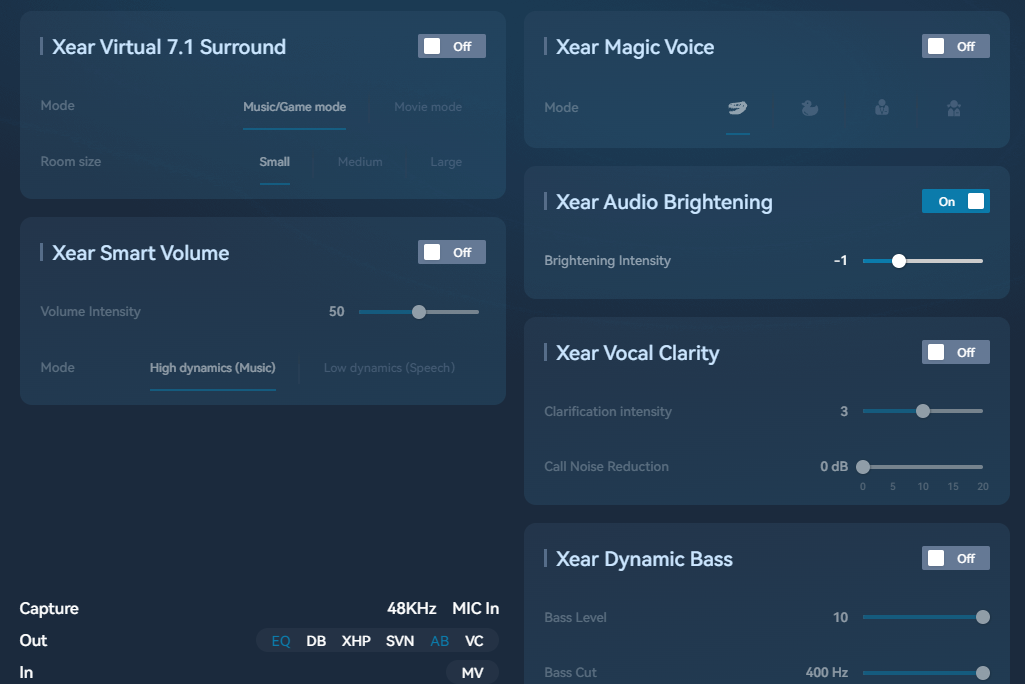Choose Small room size
The height and width of the screenshot is (684, 1025).
point(275,162)
